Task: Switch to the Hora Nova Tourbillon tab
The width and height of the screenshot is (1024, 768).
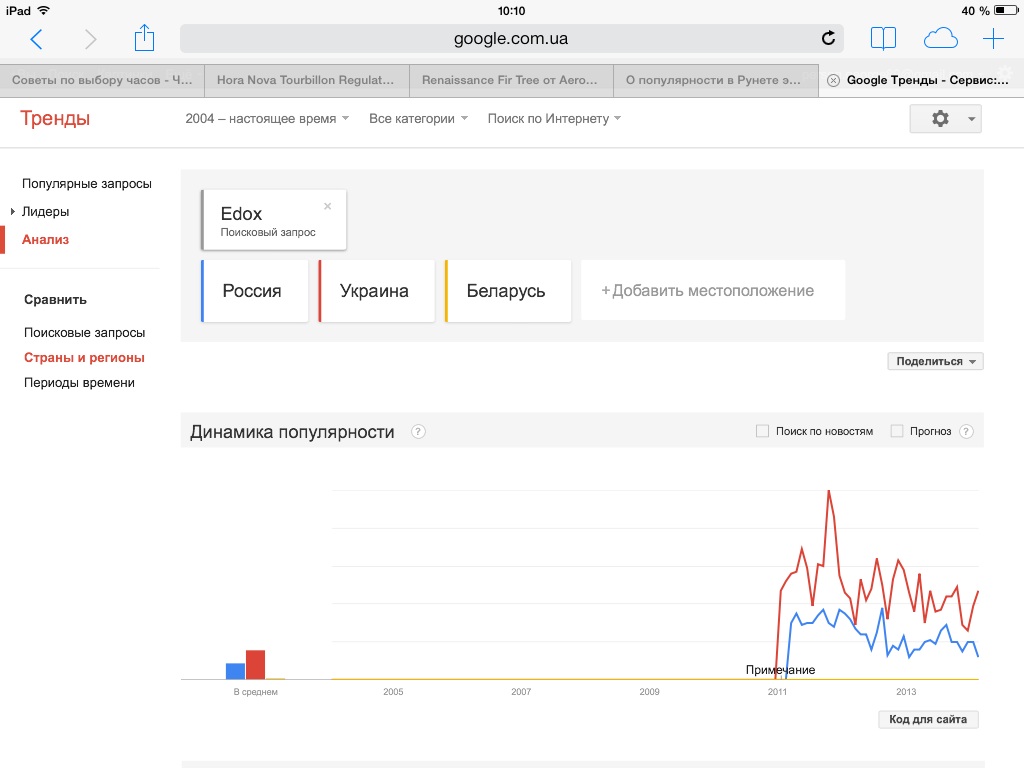Action: pyautogui.click(x=307, y=81)
